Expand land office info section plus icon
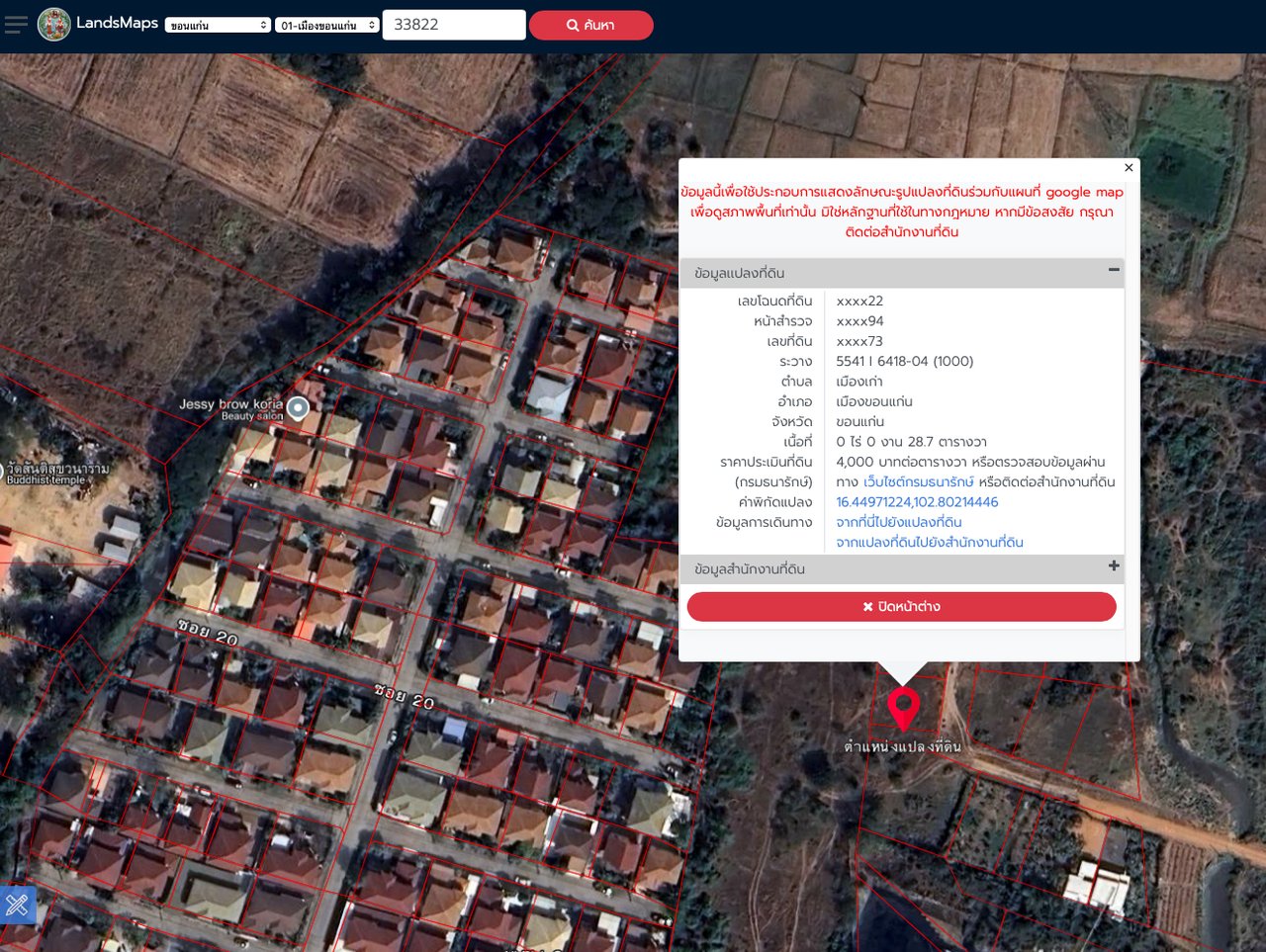Image resolution: width=1266 pixels, height=952 pixels. [1114, 566]
